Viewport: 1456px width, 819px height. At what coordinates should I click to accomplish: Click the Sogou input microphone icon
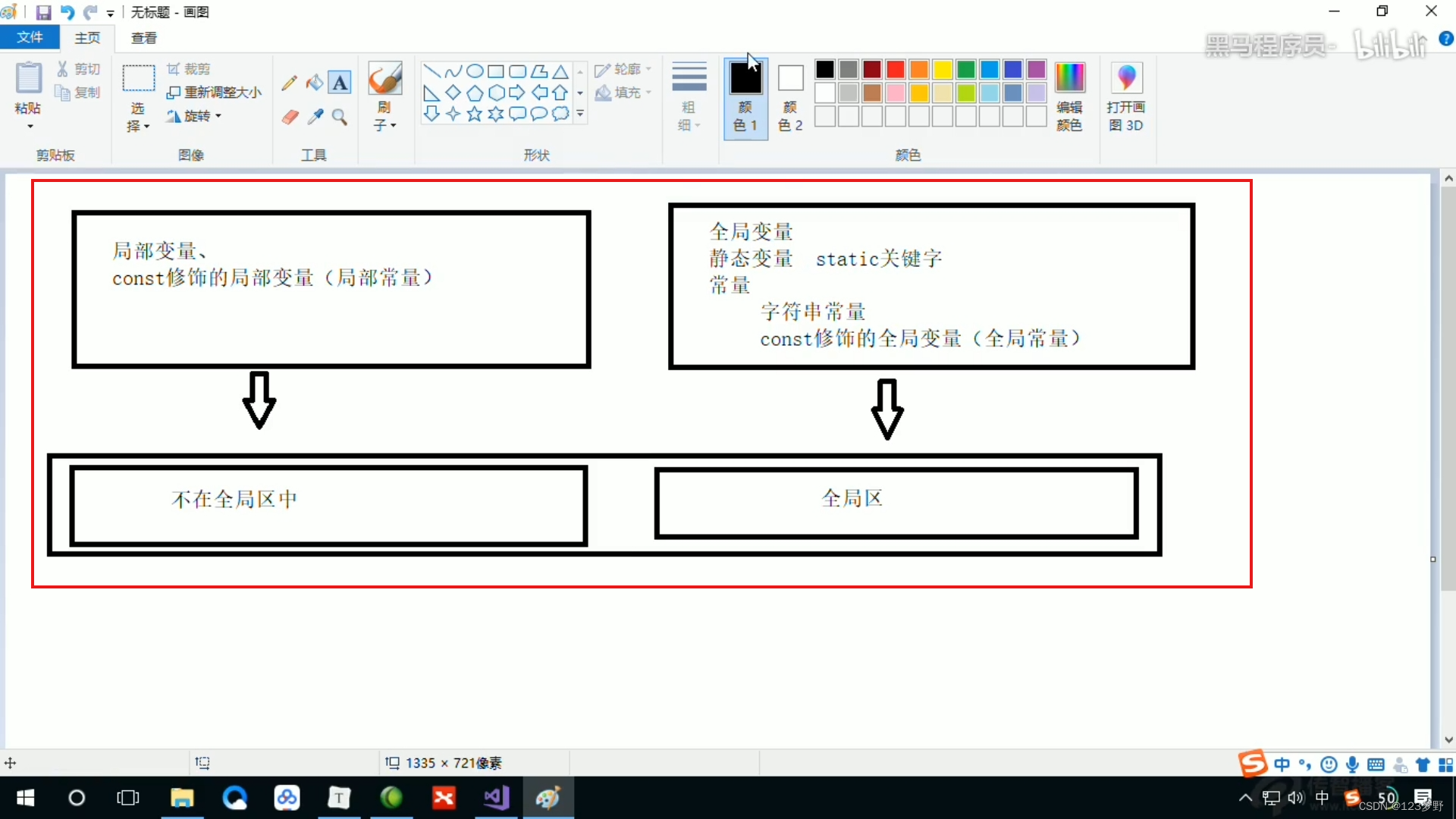click(x=1352, y=764)
